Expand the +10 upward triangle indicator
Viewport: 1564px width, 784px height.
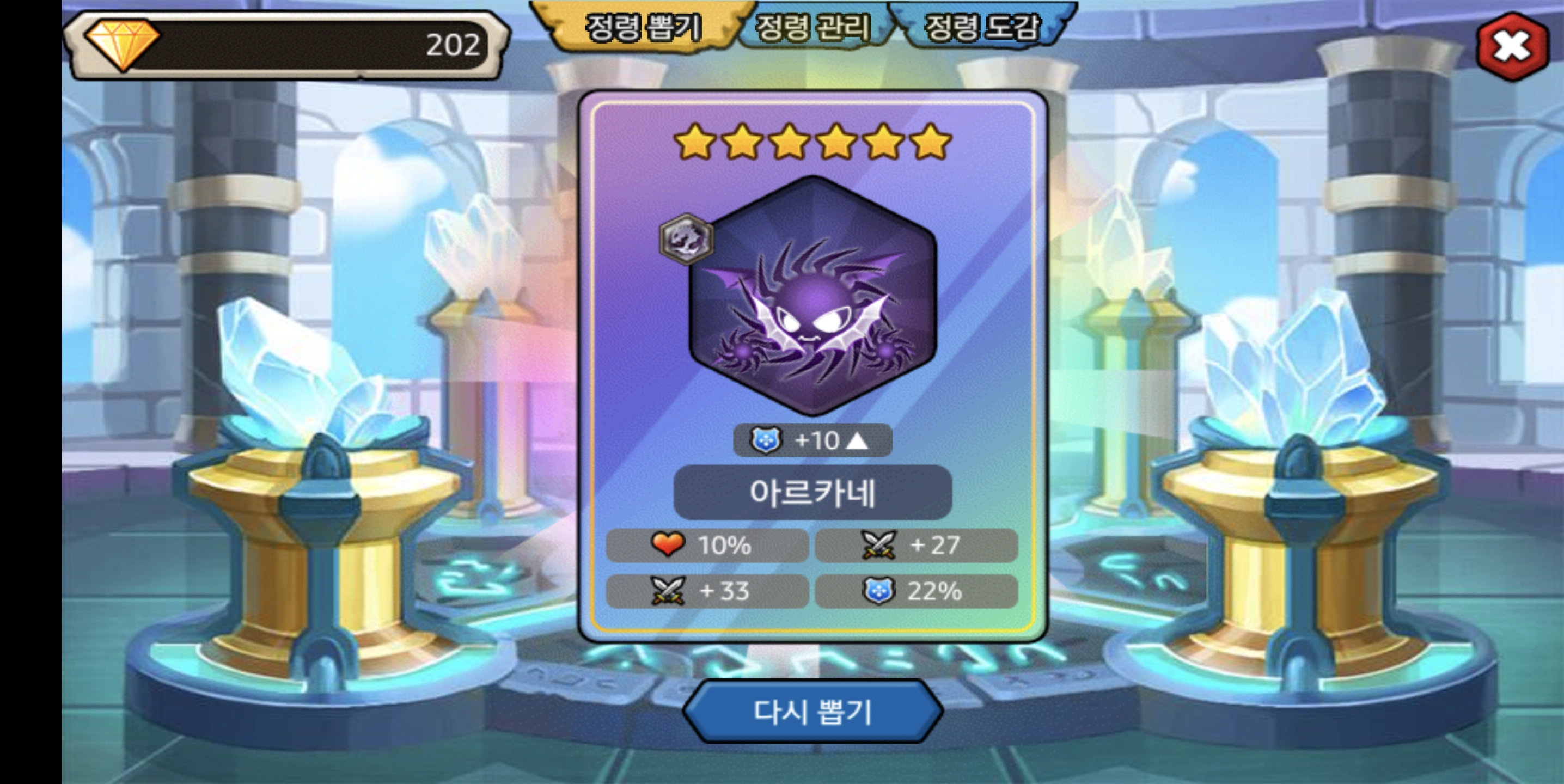click(x=857, y=440)
